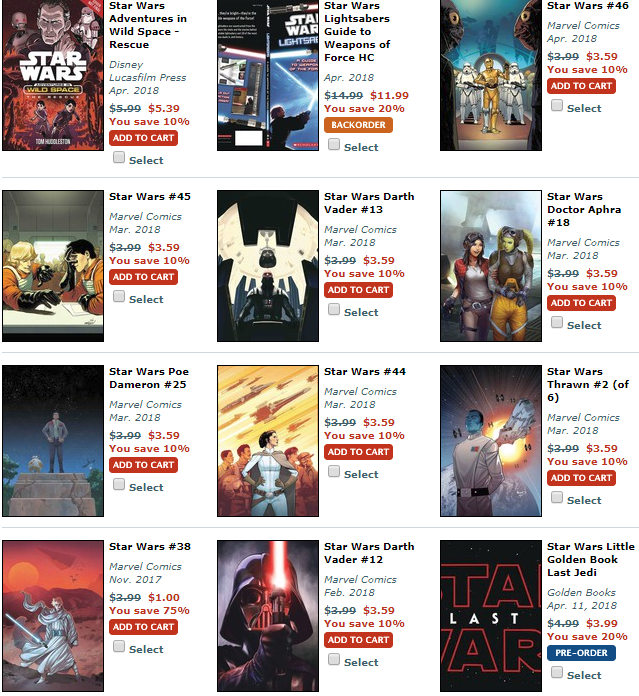Open the Thrawn #2 cover thumbnail
This screenshot has height=696, width=639.
coord(491,441)
